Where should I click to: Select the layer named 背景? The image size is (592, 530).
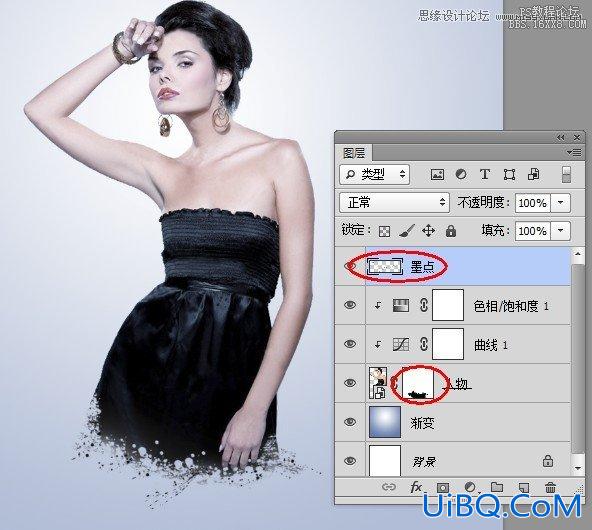pyautogui.click(x=423, y=461)
